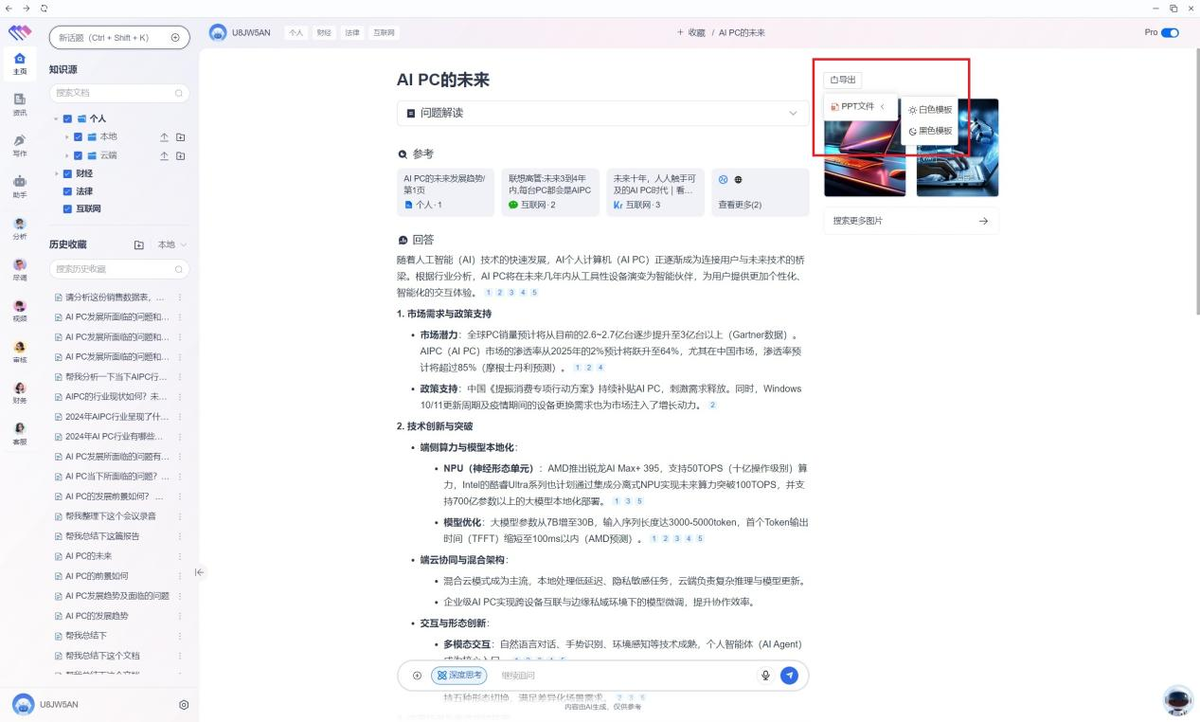Uncheck the 本地 folder checkbox
1200x722 pixels.
(x=78, y=137)
